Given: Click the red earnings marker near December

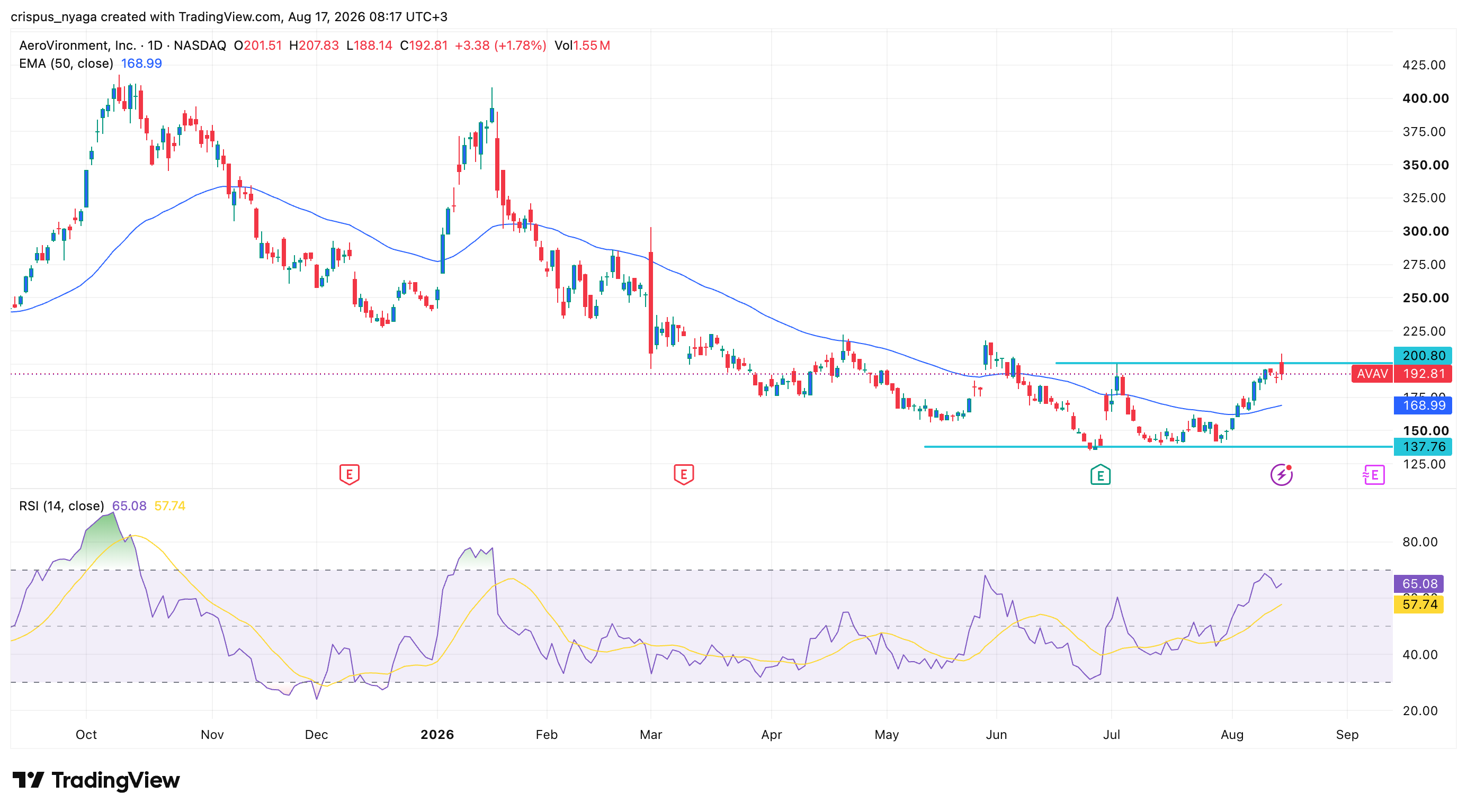Looking at the screenshot, I should pos(349,474).
